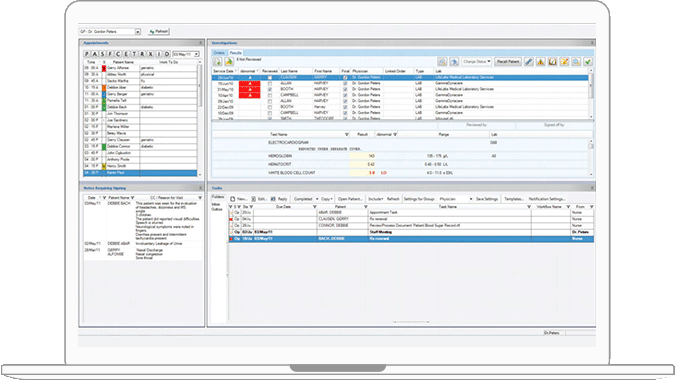Click the yellow status marker for Henry Smith

[104, 166]
